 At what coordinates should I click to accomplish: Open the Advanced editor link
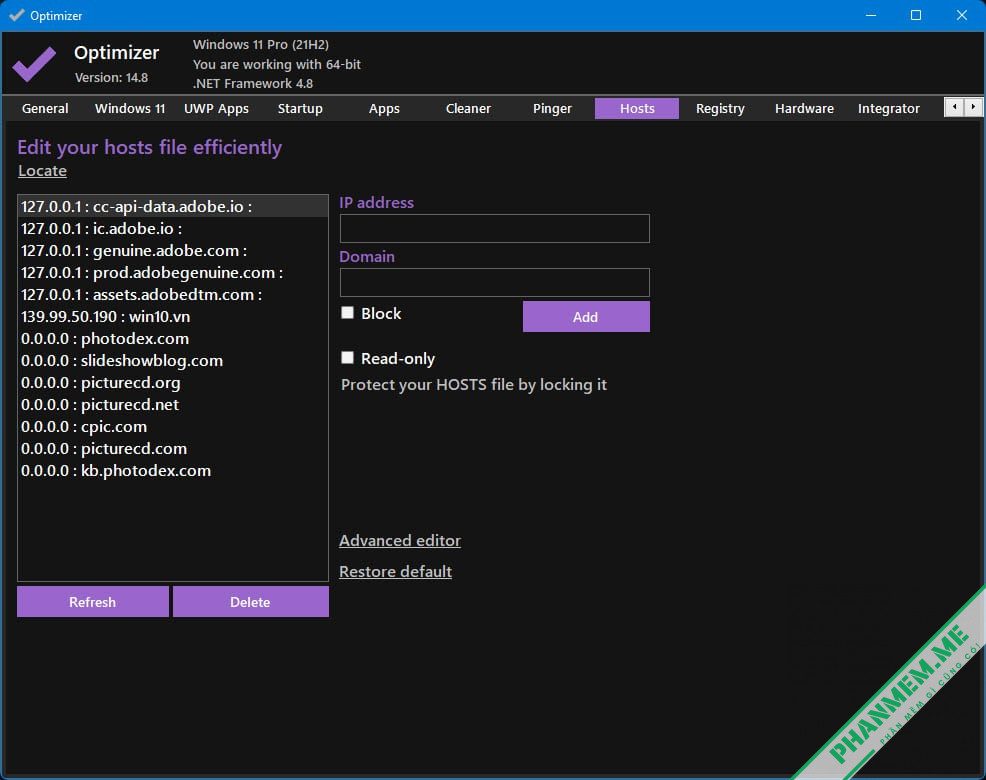(x=400, y=541)
